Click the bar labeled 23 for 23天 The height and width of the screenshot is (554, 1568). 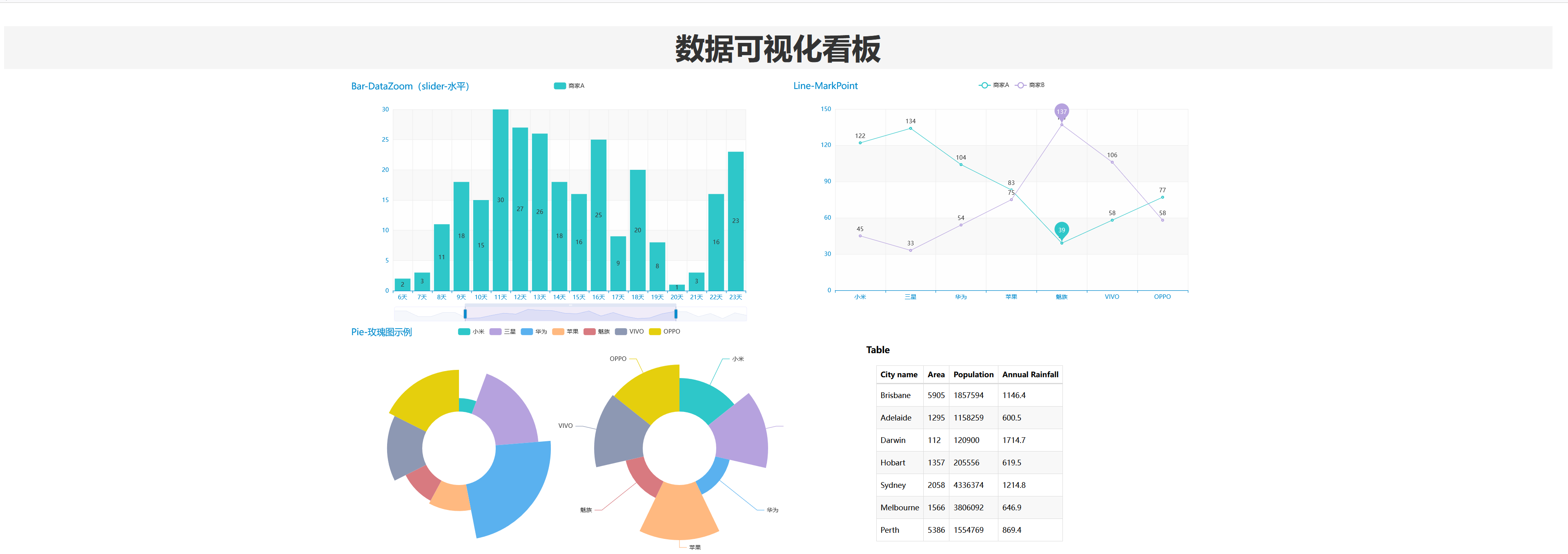click(735, 221)
